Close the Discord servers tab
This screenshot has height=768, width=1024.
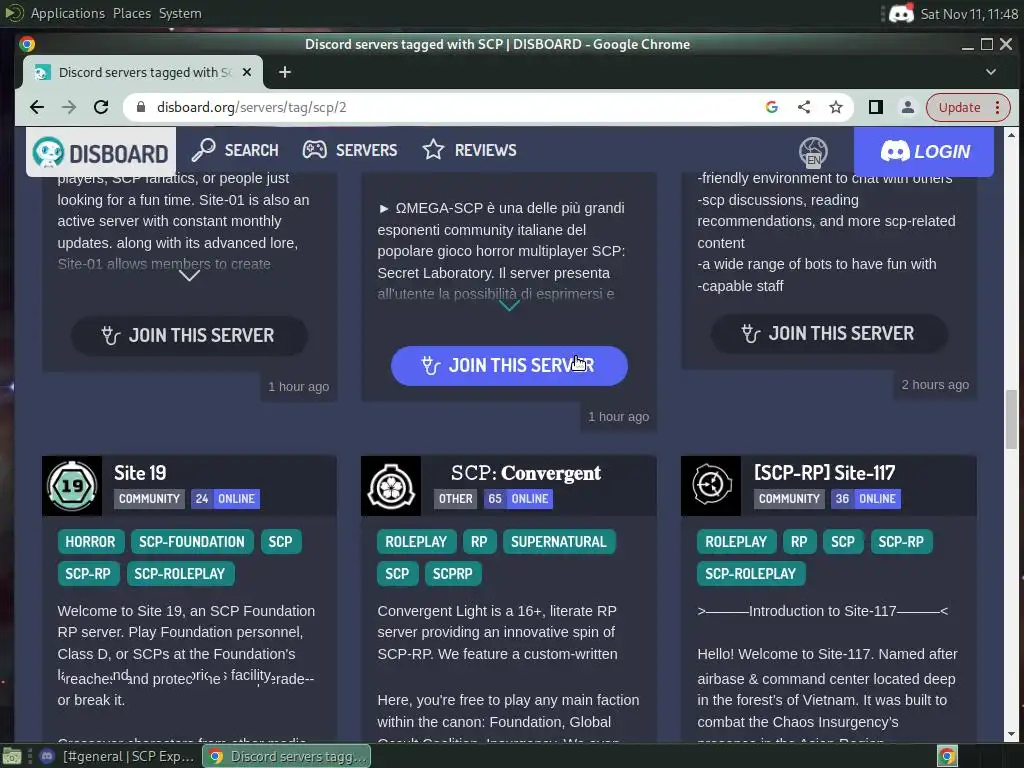(247, 72)
